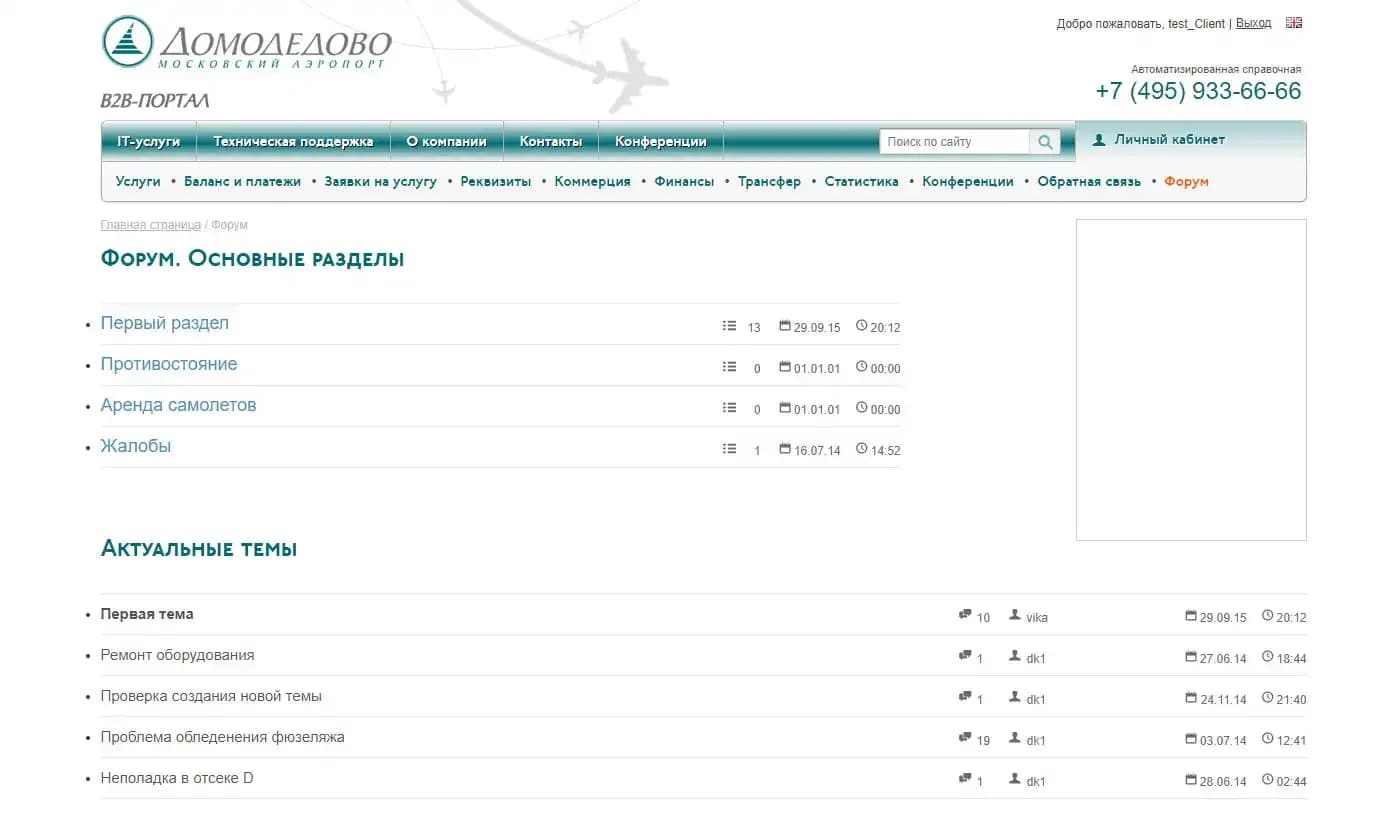The height and width of the screenshot is (833, 1375).
Task: Open the IT-услуги menu tab
Action: click(x=149, y=142)
